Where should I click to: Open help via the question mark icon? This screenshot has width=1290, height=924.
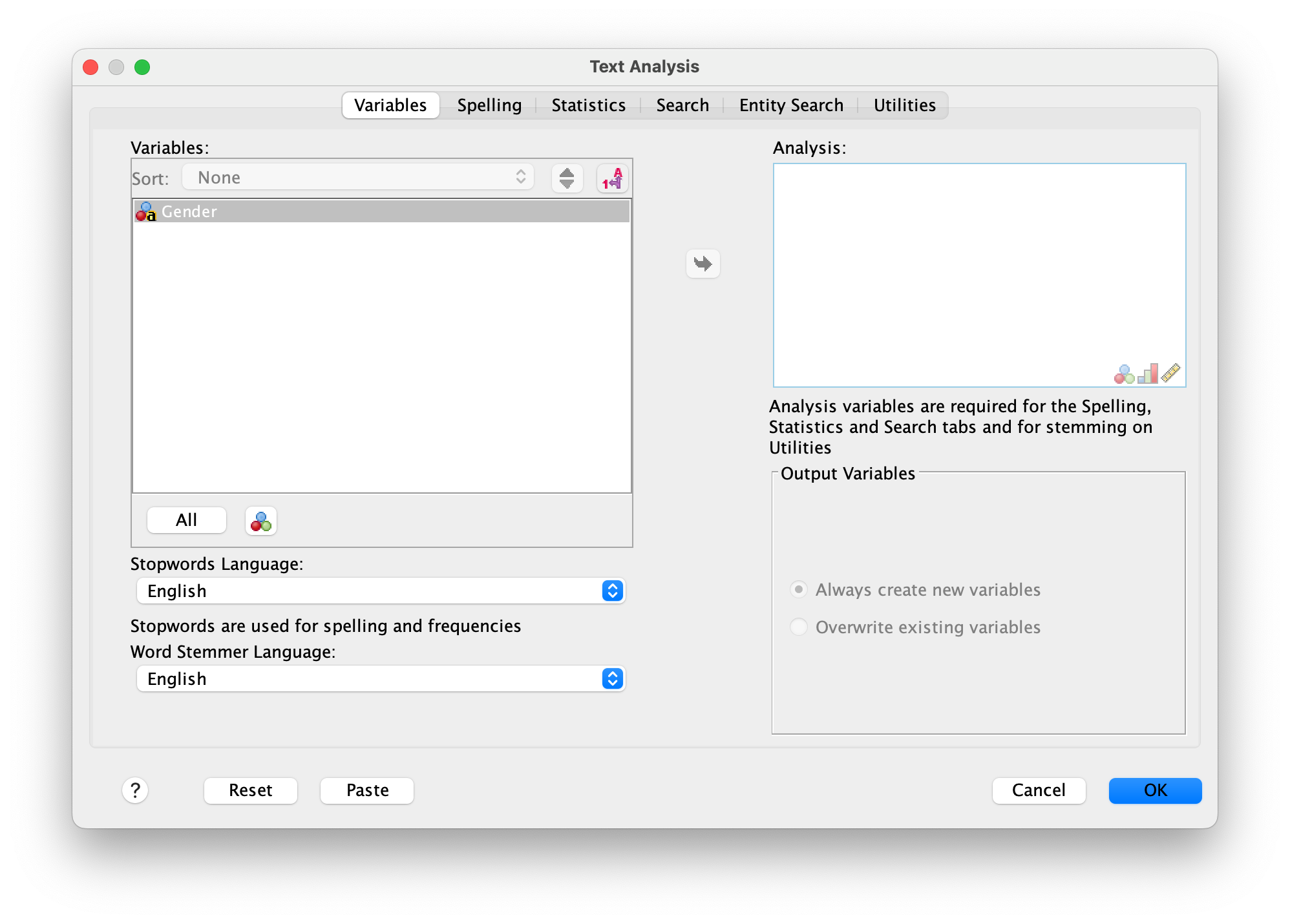click(x=135, y=790)
